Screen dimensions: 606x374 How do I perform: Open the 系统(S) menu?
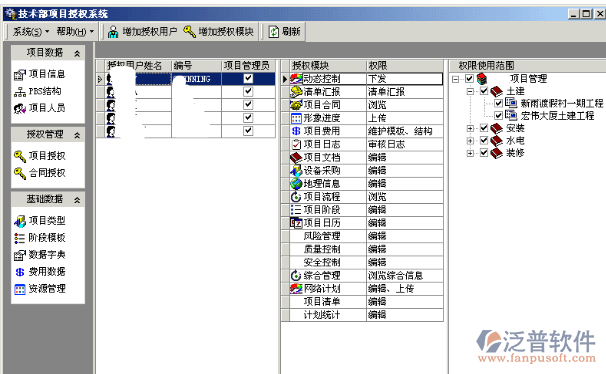pyautogui.click(x=31, y=31)
